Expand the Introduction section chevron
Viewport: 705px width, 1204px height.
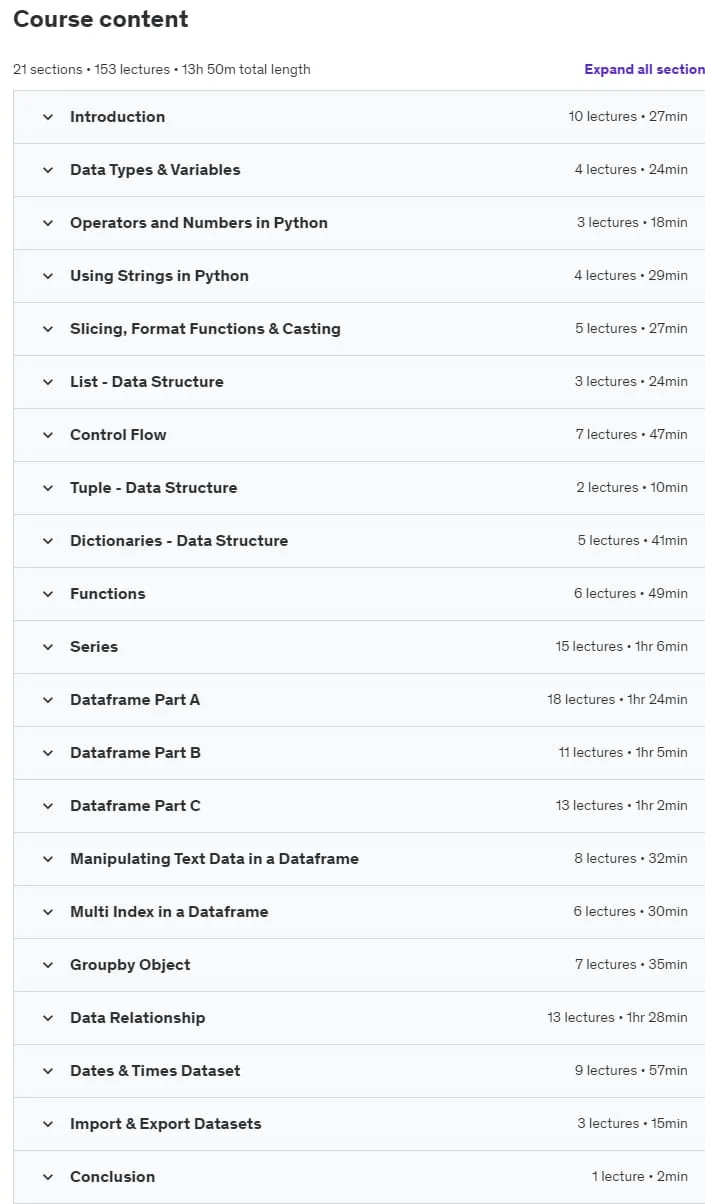[47, 117]
